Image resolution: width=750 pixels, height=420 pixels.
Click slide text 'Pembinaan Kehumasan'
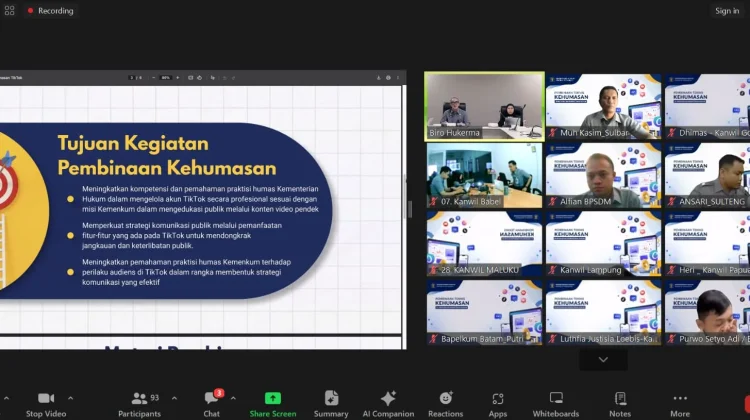tap(167, 168)
